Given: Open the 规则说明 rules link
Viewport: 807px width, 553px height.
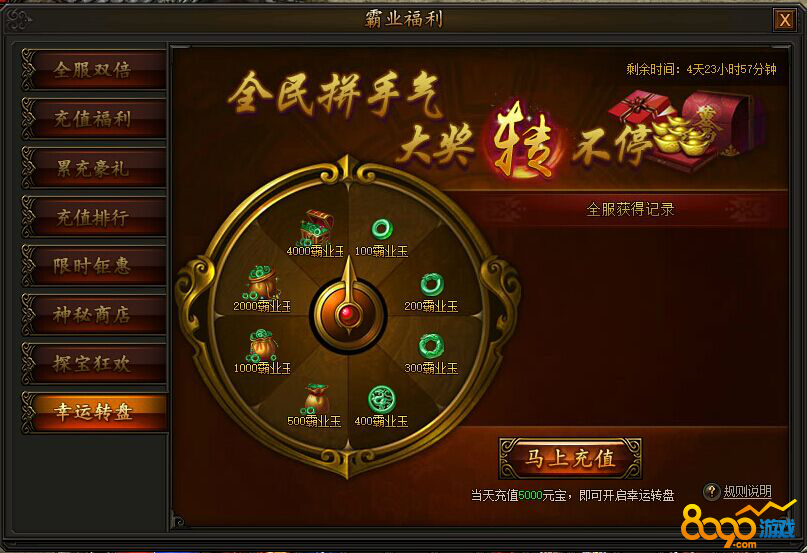Looking at the screenshot, I should [x=747, y=491].
